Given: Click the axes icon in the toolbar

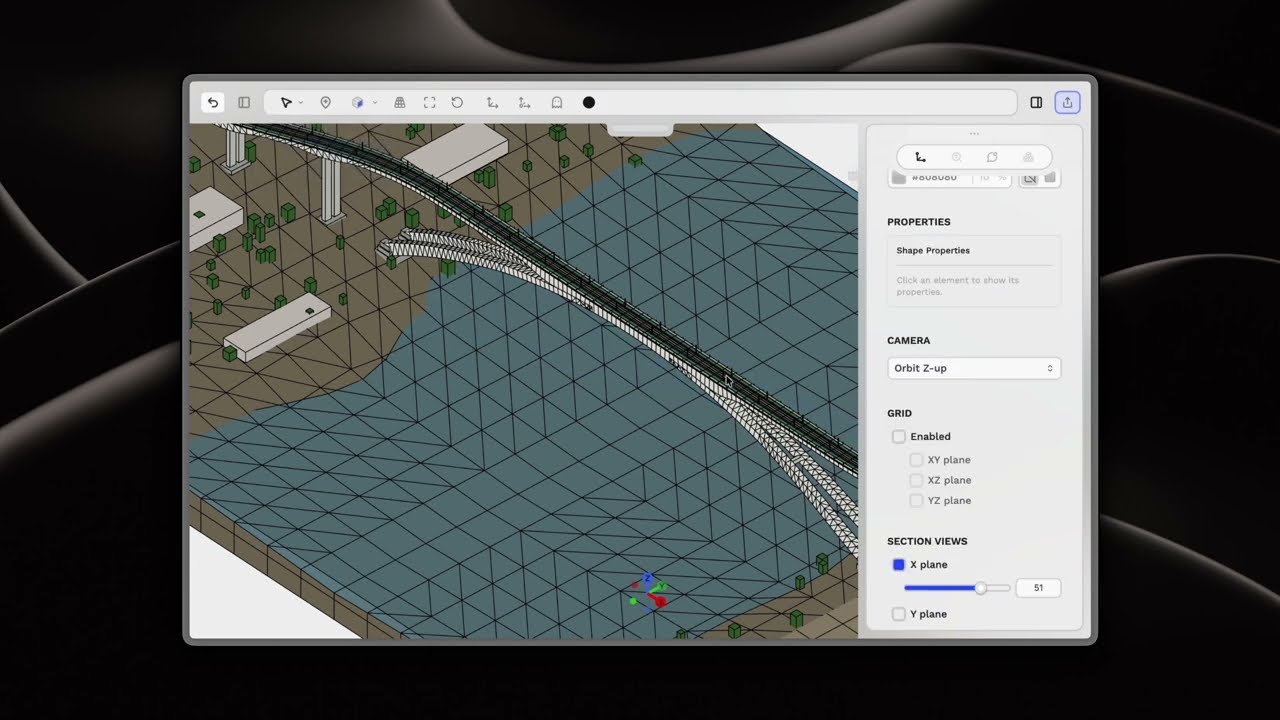Looking at the screenshot, I should point(492,102).
